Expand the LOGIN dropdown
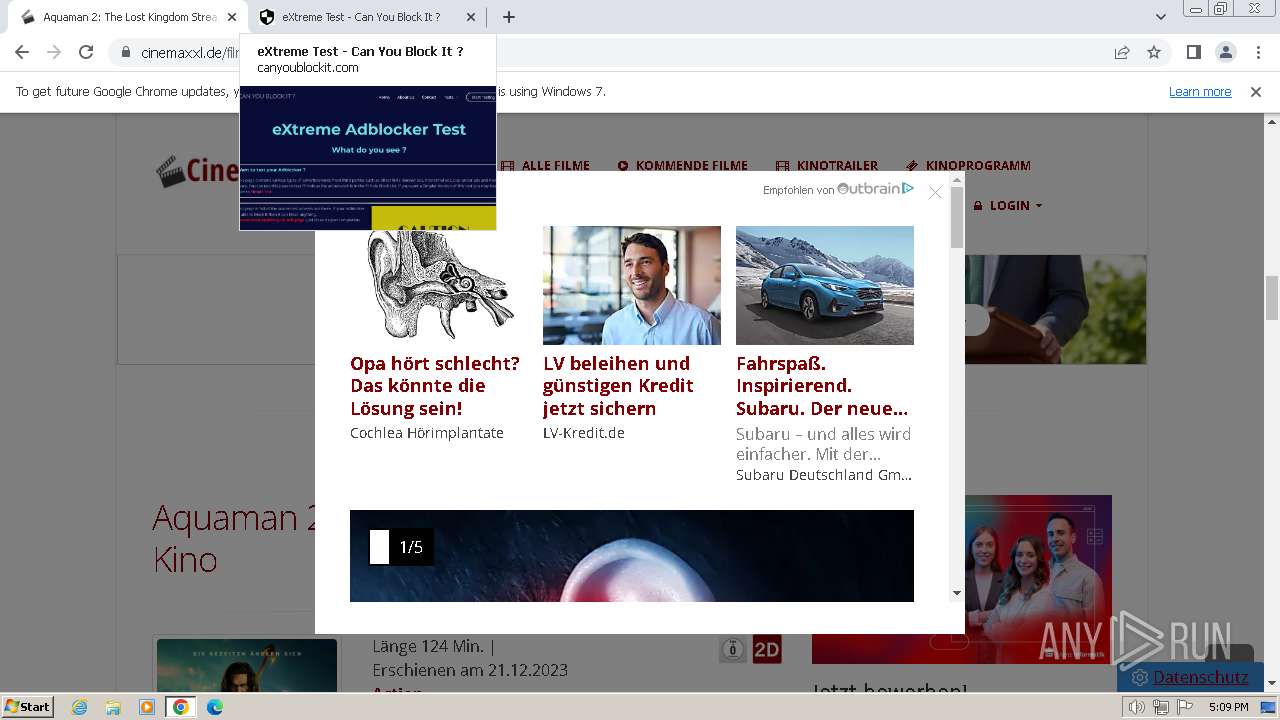 coord(1008,205)
